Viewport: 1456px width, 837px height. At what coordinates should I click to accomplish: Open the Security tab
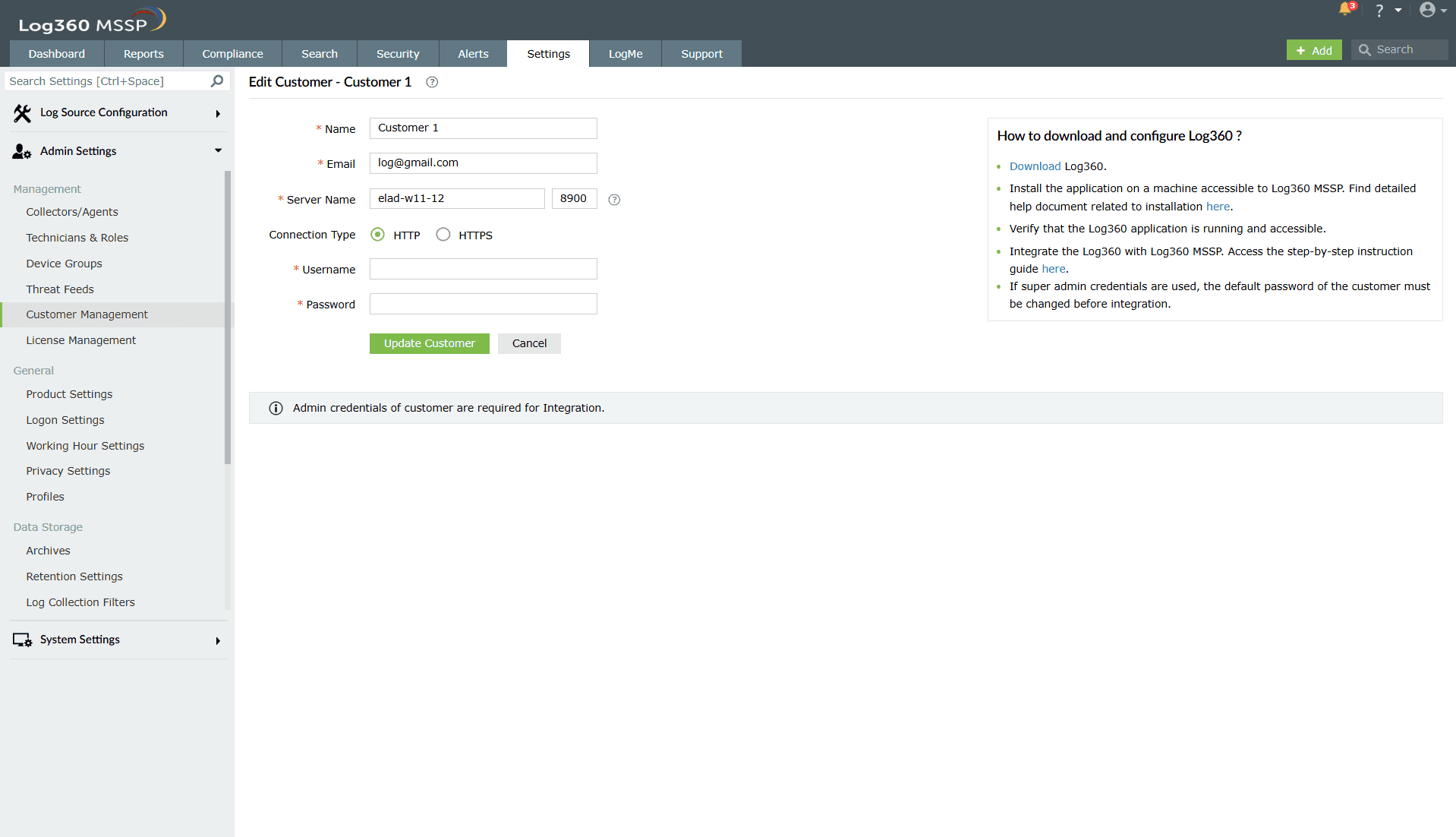pyautogui.click(x=398, y=54)
